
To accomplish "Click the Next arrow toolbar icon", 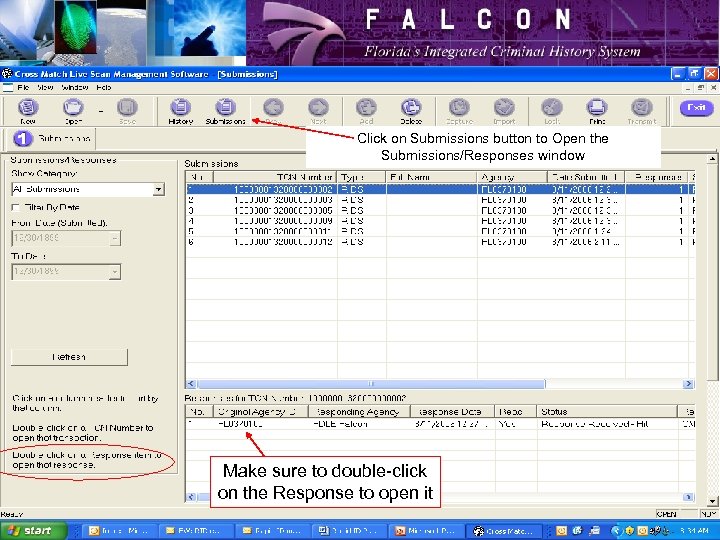I will pyautogui.click(x=318, y=111).
